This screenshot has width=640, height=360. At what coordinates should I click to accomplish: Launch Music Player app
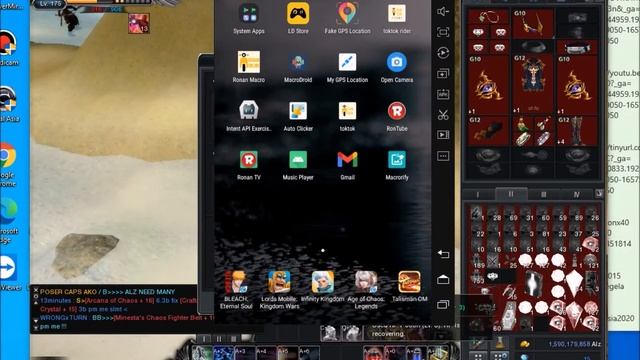pyautogui.click(x=298, y=160)
